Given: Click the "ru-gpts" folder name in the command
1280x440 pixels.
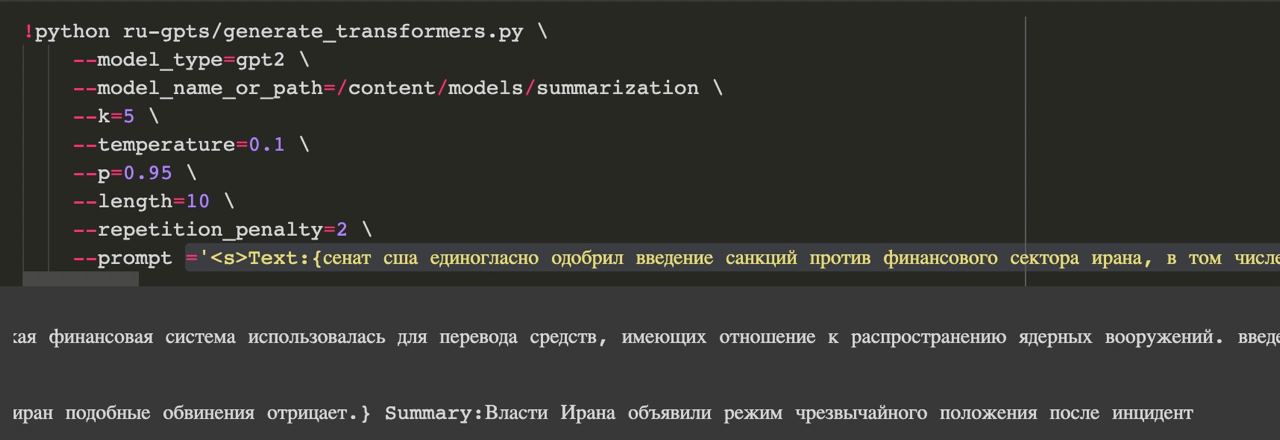Looking at the screenshot, I should pyautogui.click(x=166, y=31).
